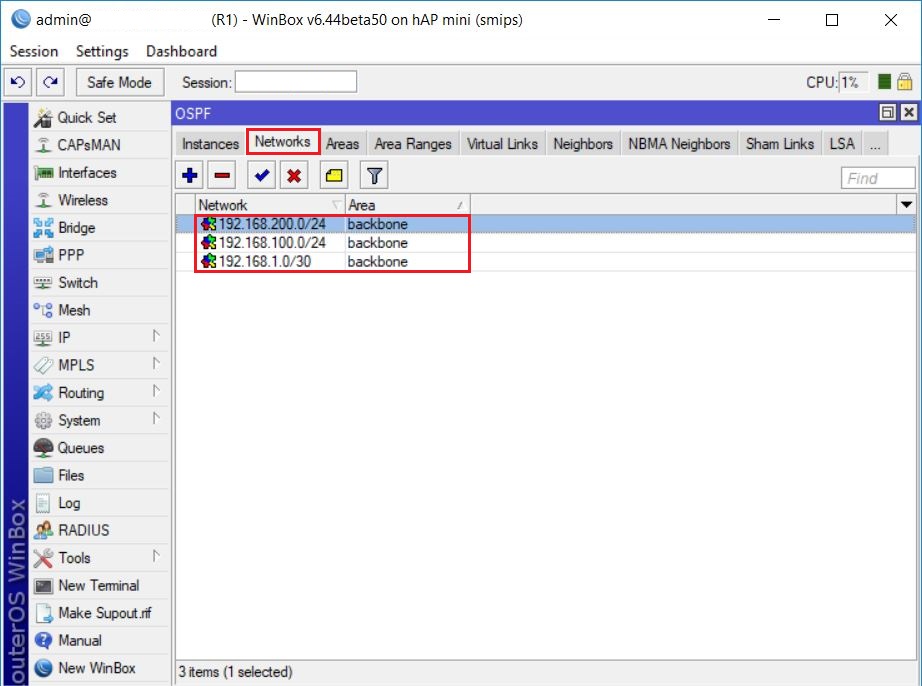Click the yellow comment button
The height and width of the screenshot is (686, 922).
pos(334,175)
